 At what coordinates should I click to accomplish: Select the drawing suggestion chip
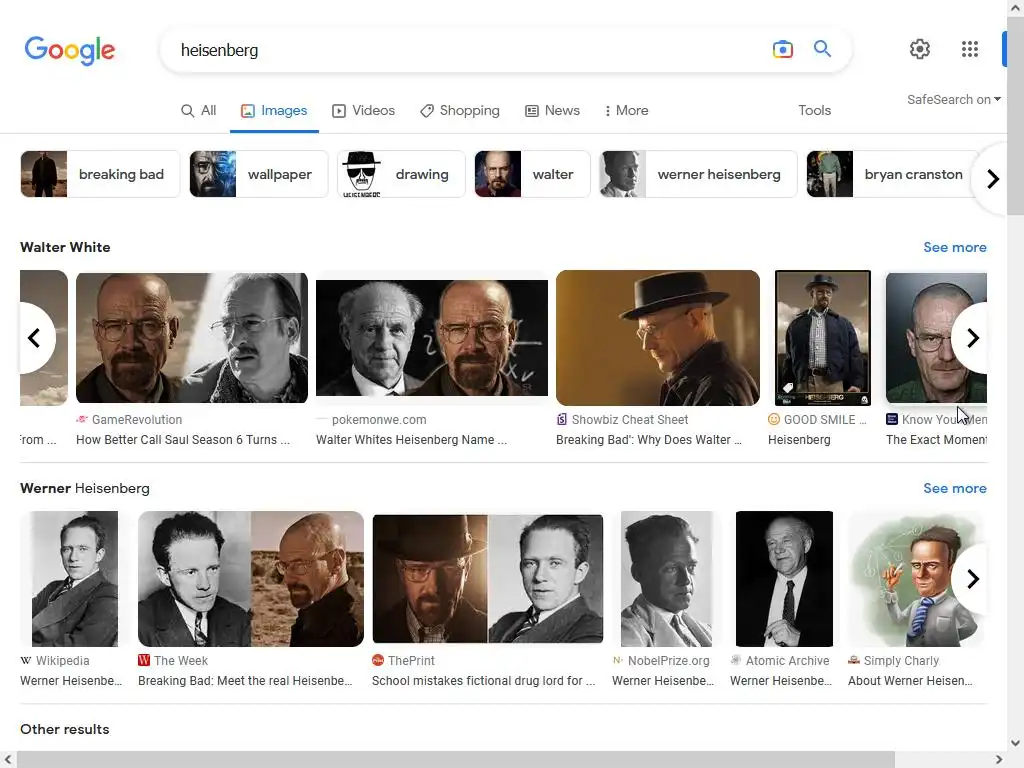(x=401, y=174)
